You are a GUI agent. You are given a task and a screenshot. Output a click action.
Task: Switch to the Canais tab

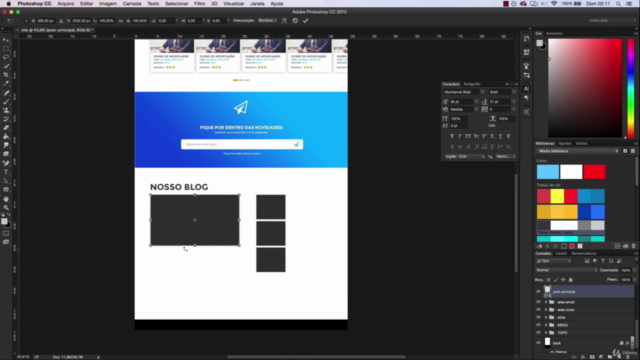(561, 253)
